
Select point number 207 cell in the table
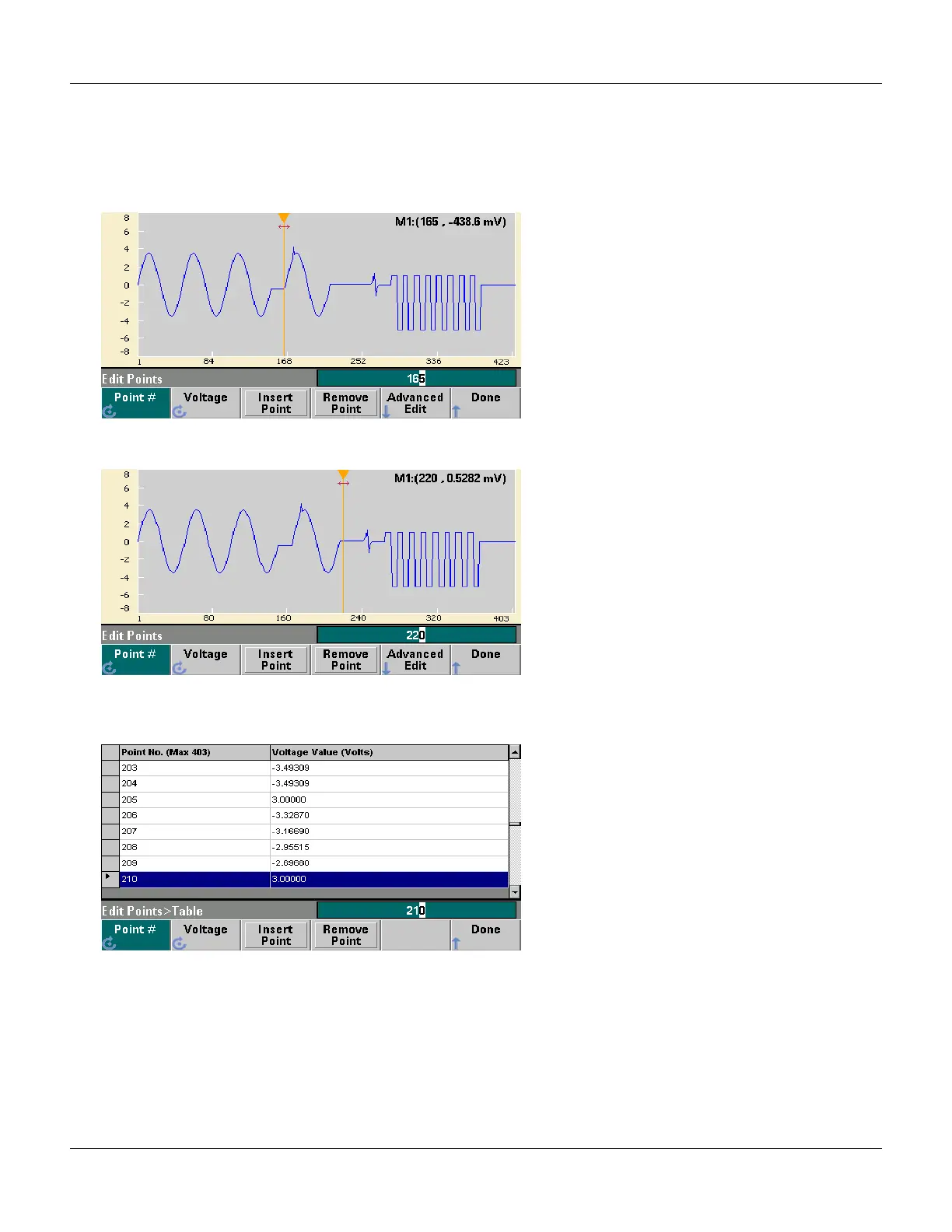point(194,831)
